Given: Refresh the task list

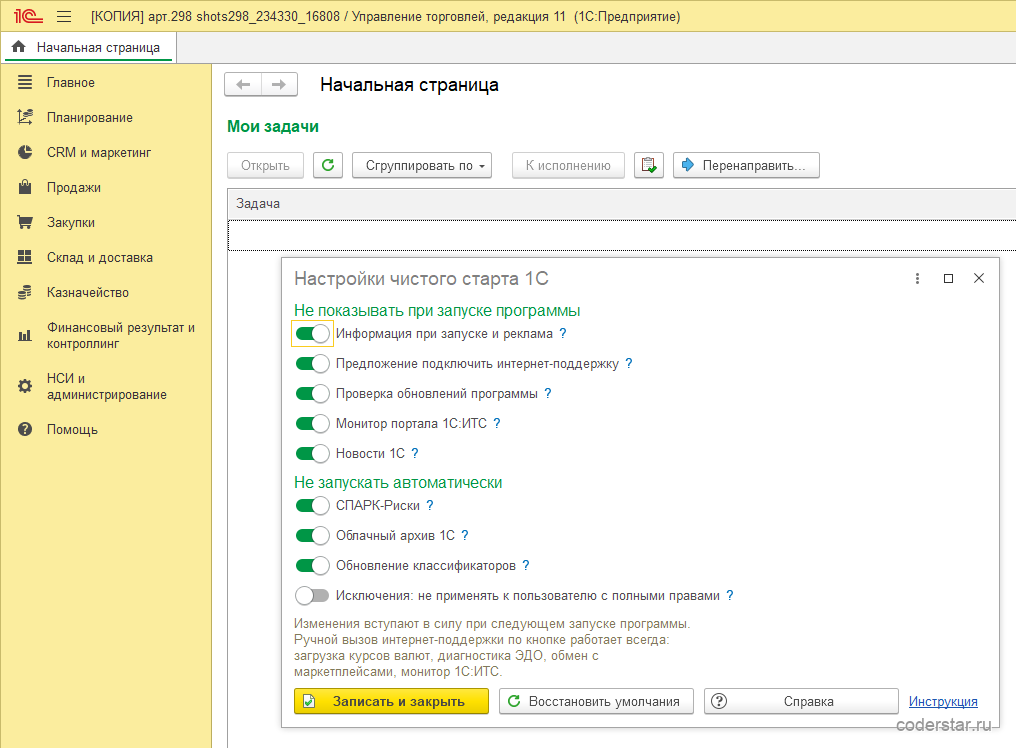Looking at the screenshot, I should click(328, 165).
